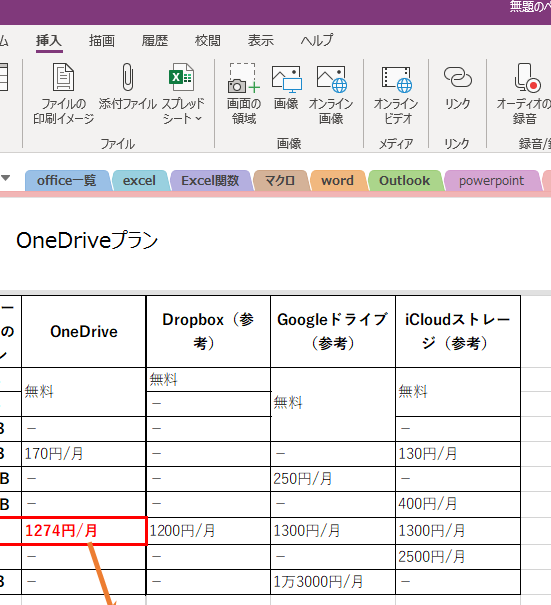Click the page title OneDriveプラン
The image size is (551, 605).
pyautogui.click(x=87, y=240)
